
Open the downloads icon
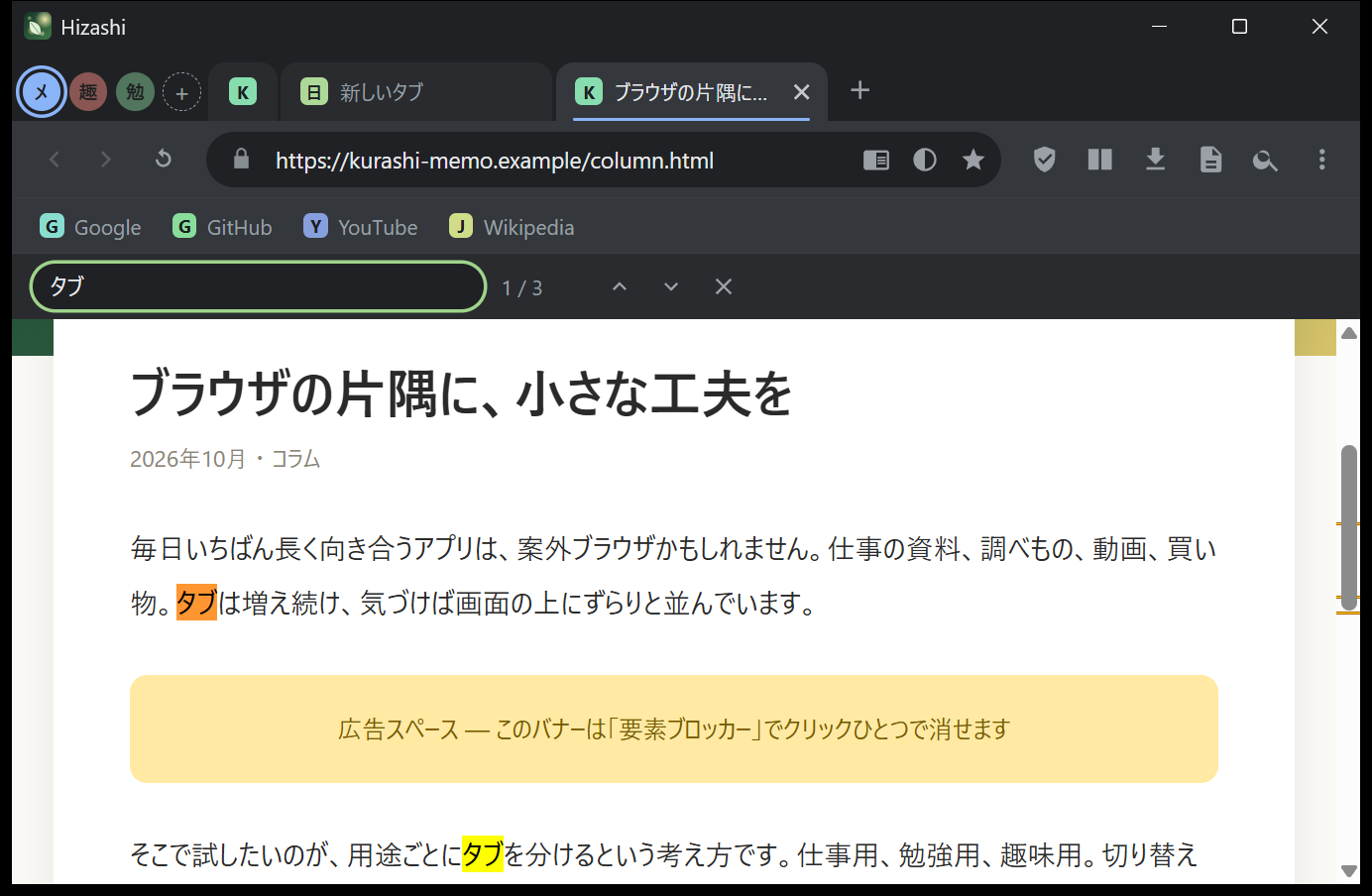pos(1156,160)
